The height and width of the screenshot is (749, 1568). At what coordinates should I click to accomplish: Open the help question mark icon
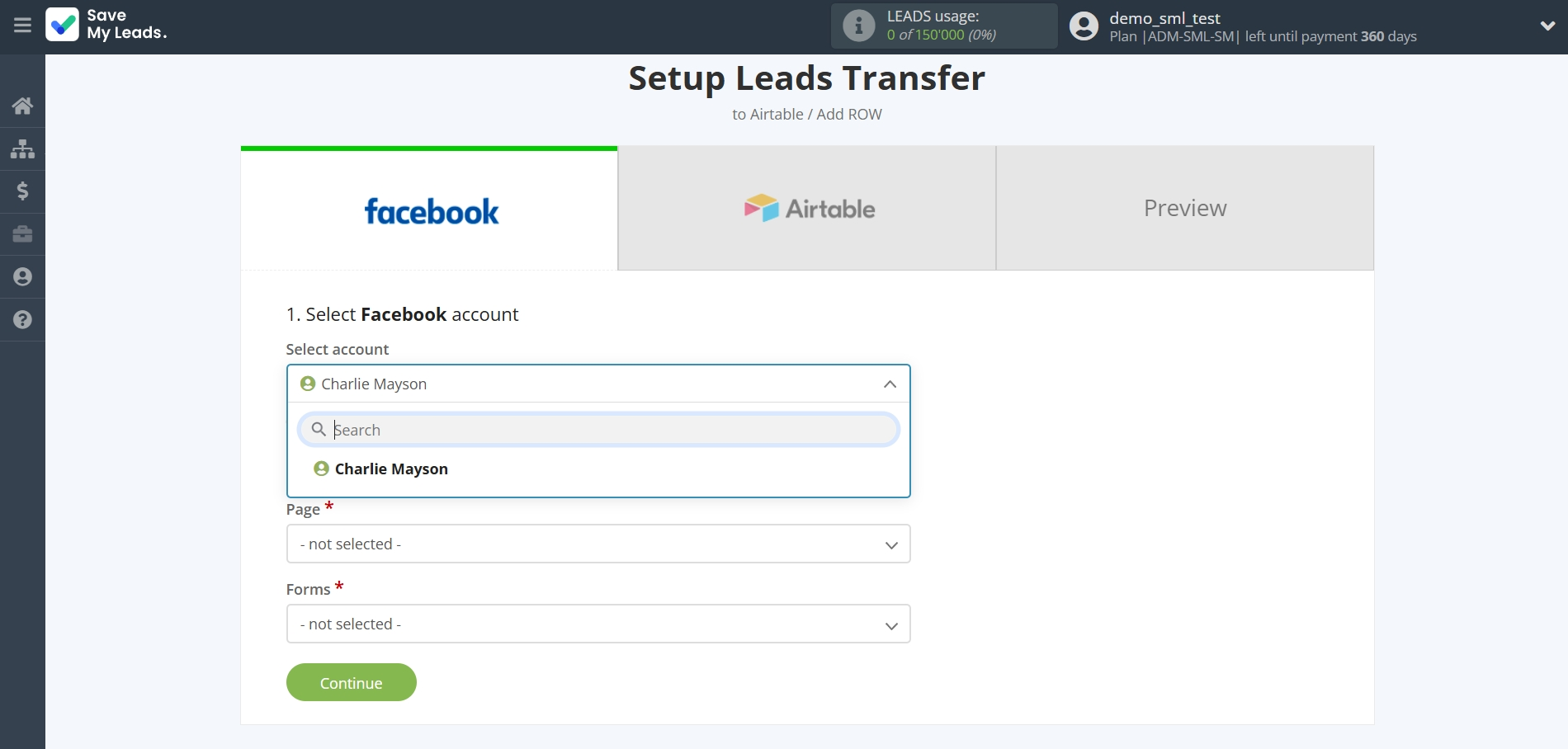22,320
